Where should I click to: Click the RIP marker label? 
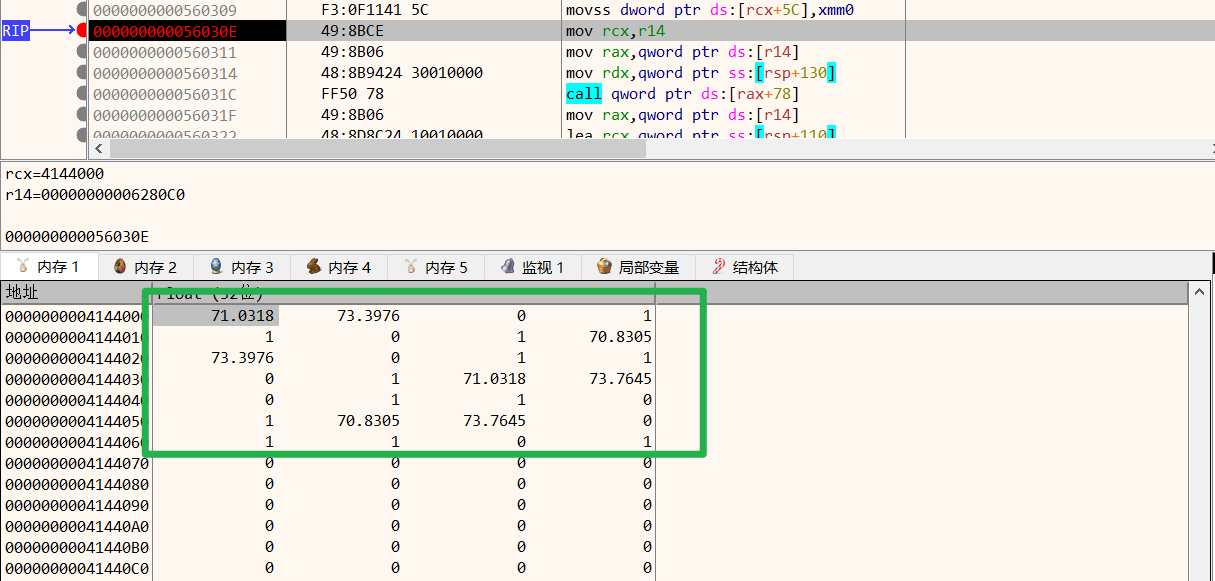(15, 31)
